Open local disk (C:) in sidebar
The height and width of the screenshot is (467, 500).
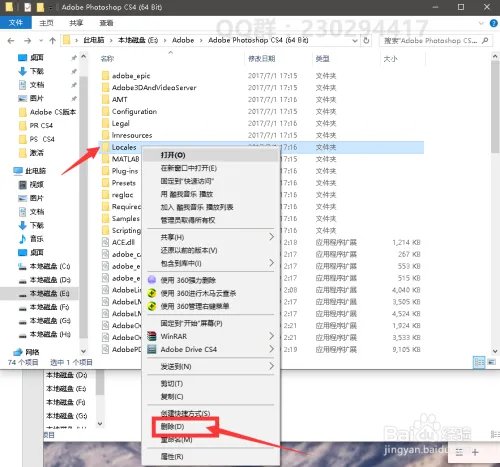tap(44, 266)
